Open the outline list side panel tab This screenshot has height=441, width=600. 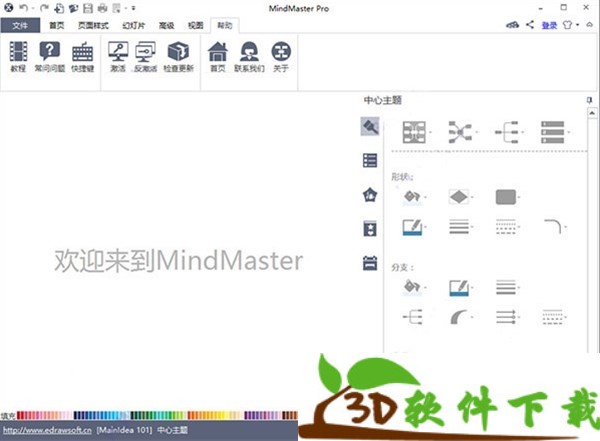(370, 160)
